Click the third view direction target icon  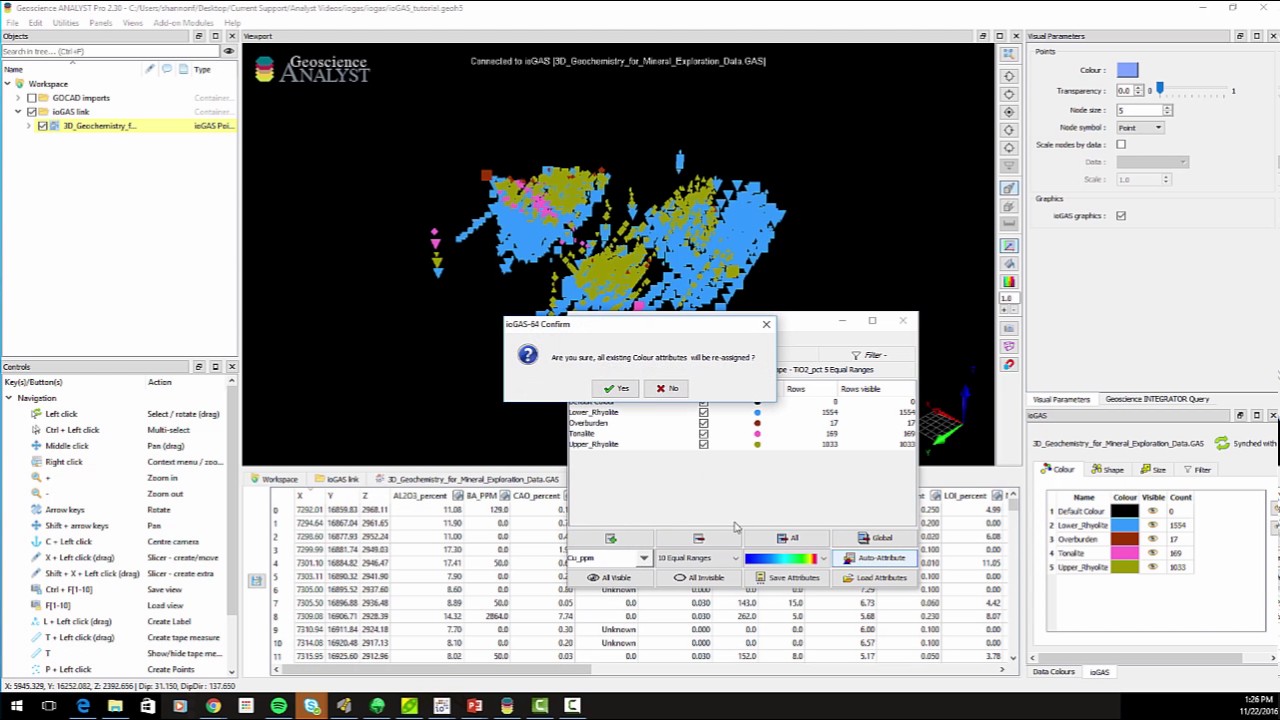click(x=1009, y=113)
